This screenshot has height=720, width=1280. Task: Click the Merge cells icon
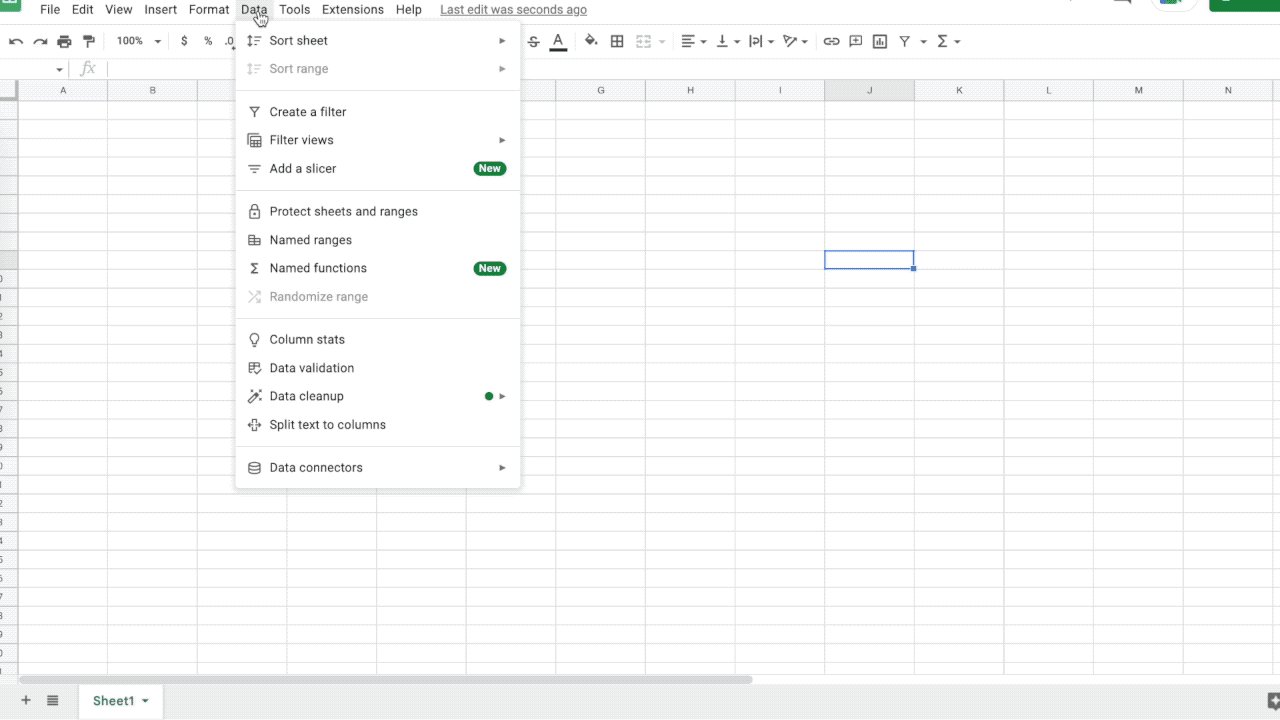pyautogui.click(x=643, y=41)
